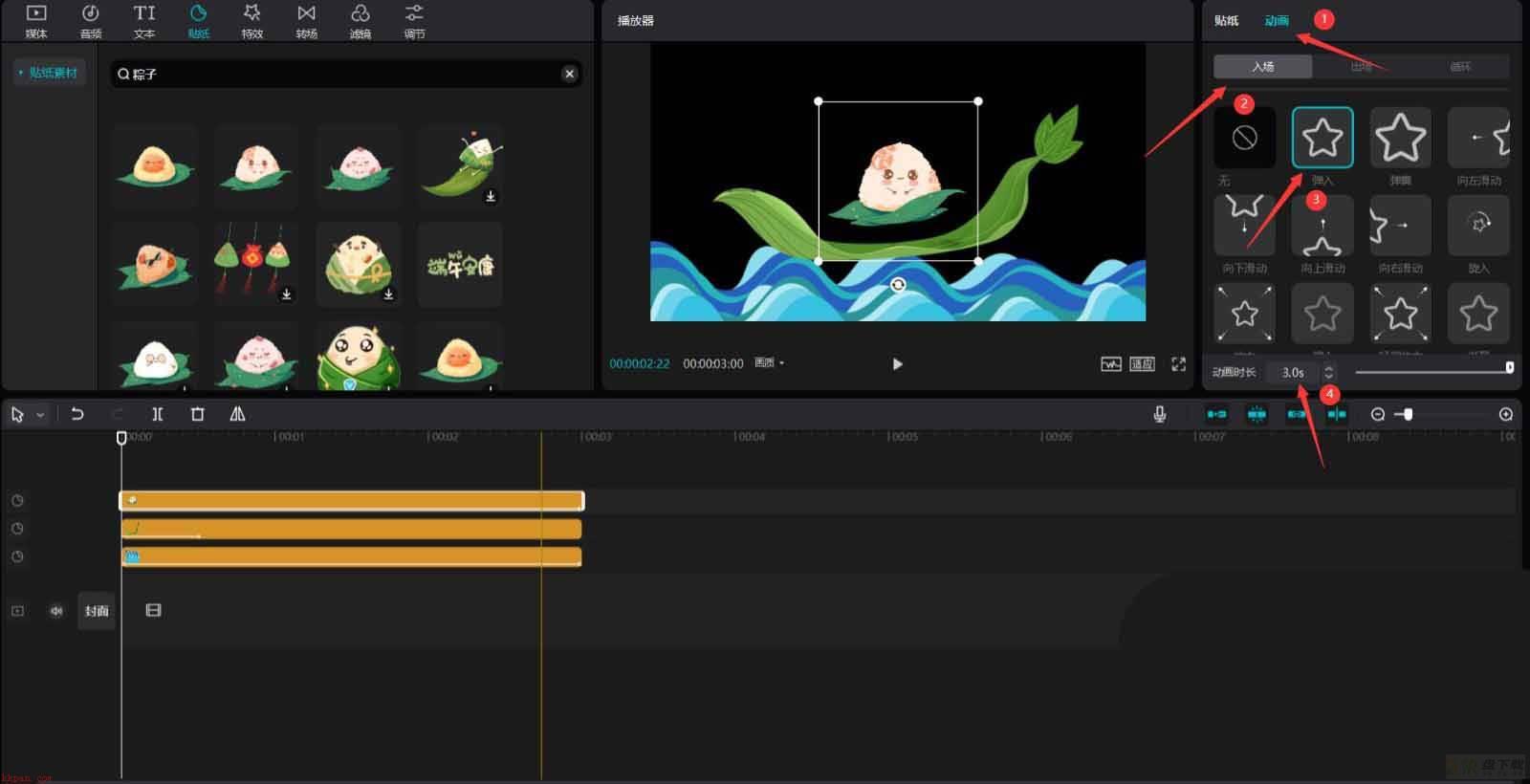Image resolution: width=1530 pixels, height=784 pixels.
Task: Switch to the 出场 exit animation tab
Action: coord(1362,66)
